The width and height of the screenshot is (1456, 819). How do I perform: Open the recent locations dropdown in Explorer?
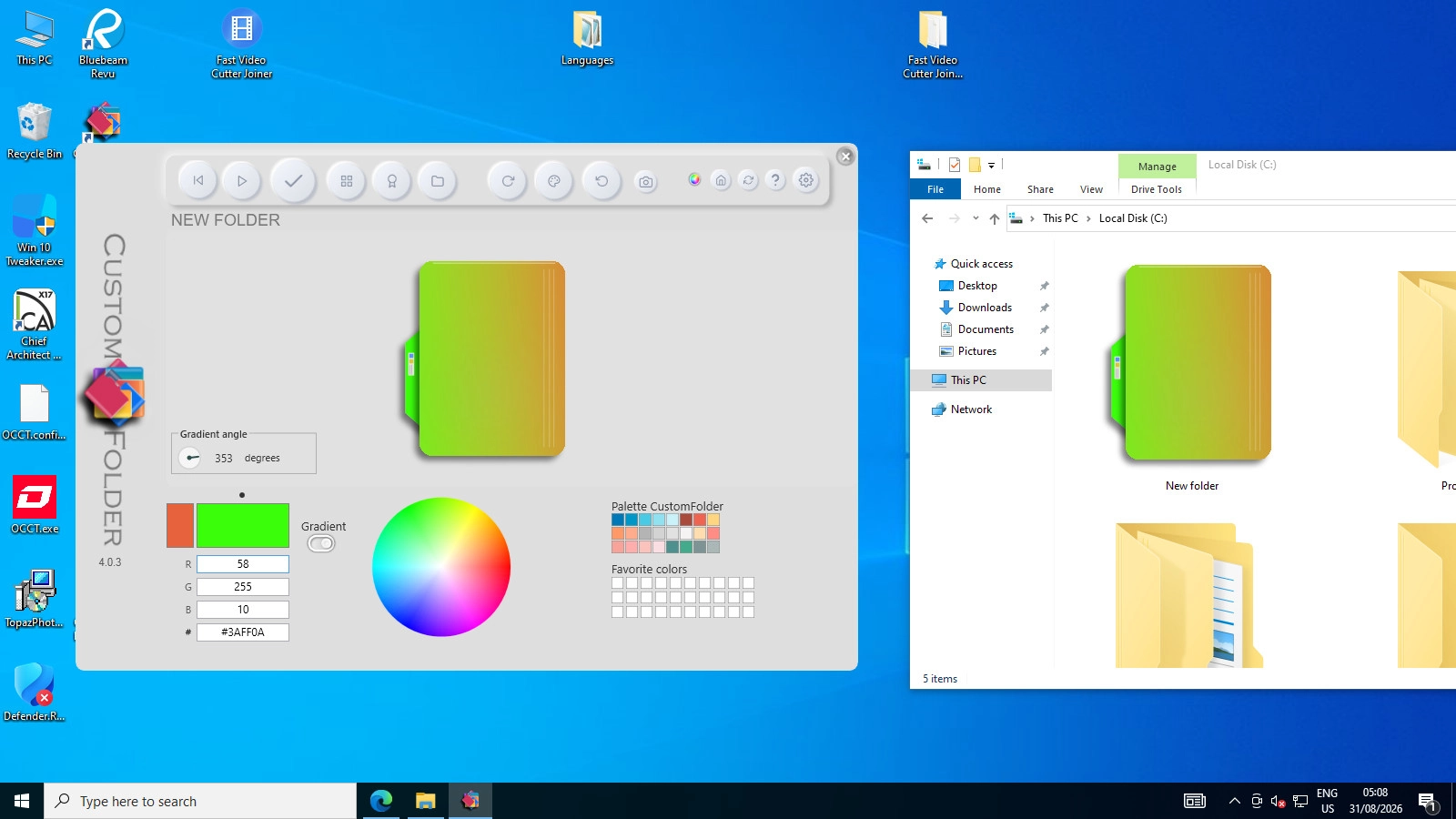[x=976, y=218]
